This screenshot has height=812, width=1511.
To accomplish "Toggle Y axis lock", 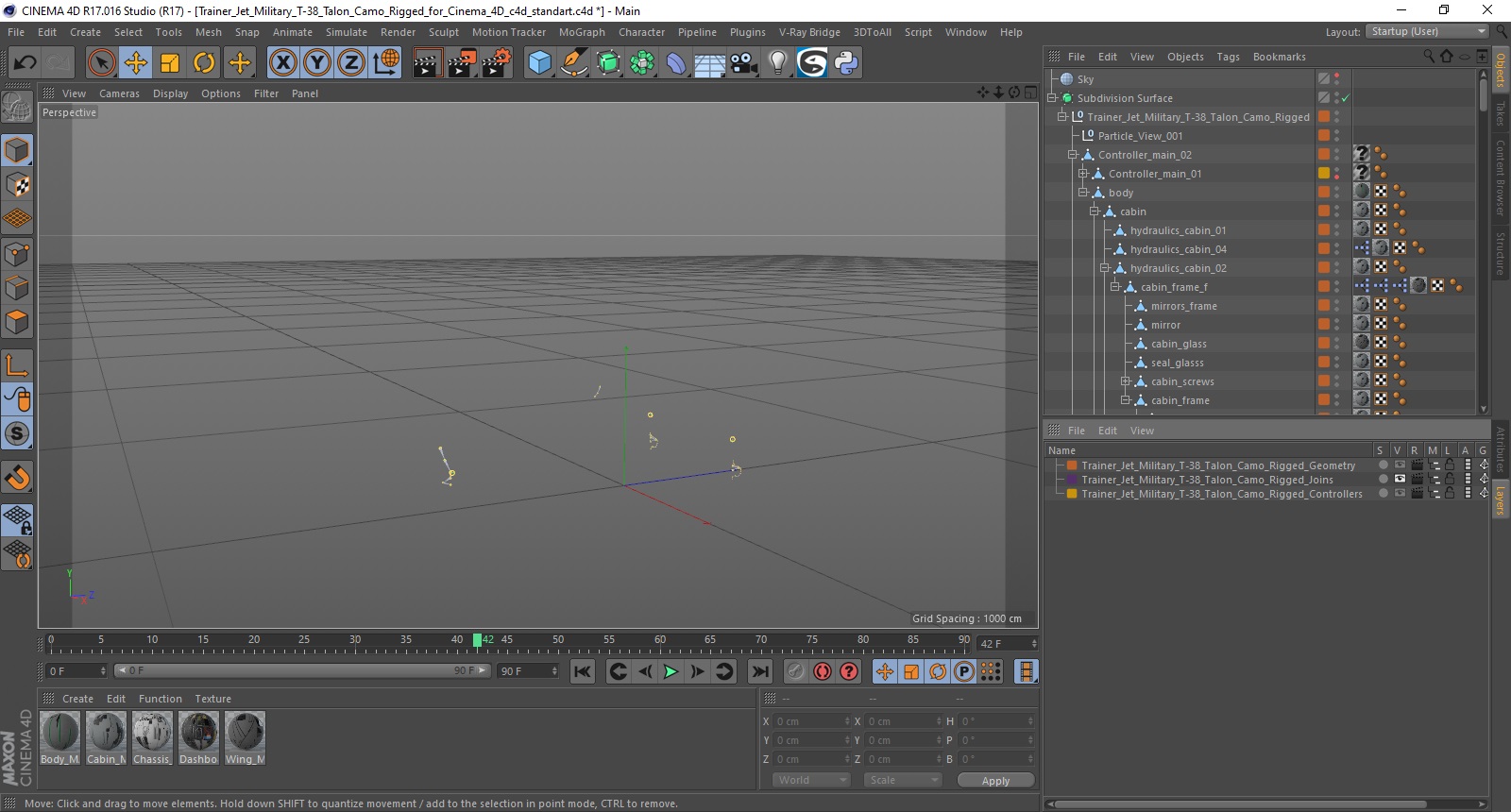I will (x=317, y=63).
